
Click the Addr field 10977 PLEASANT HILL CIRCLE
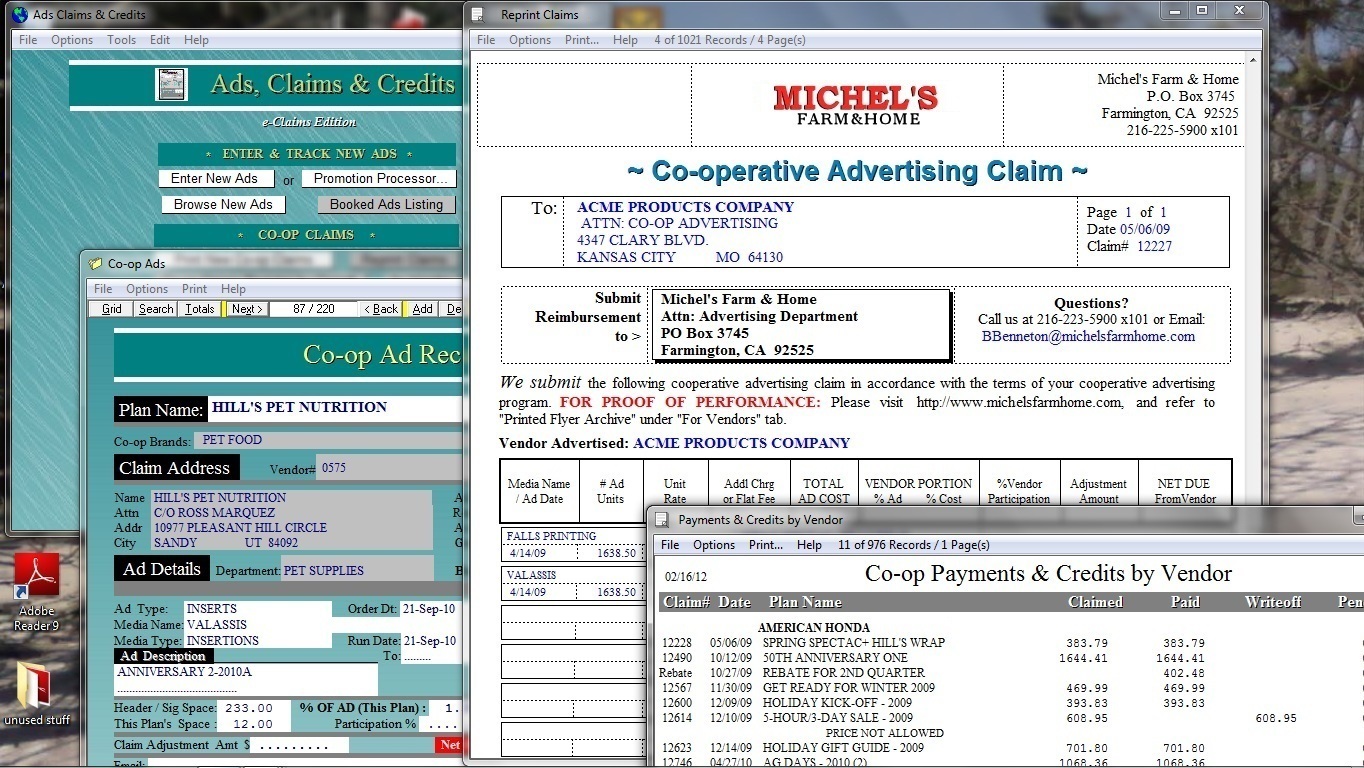[x=291, y=528]
